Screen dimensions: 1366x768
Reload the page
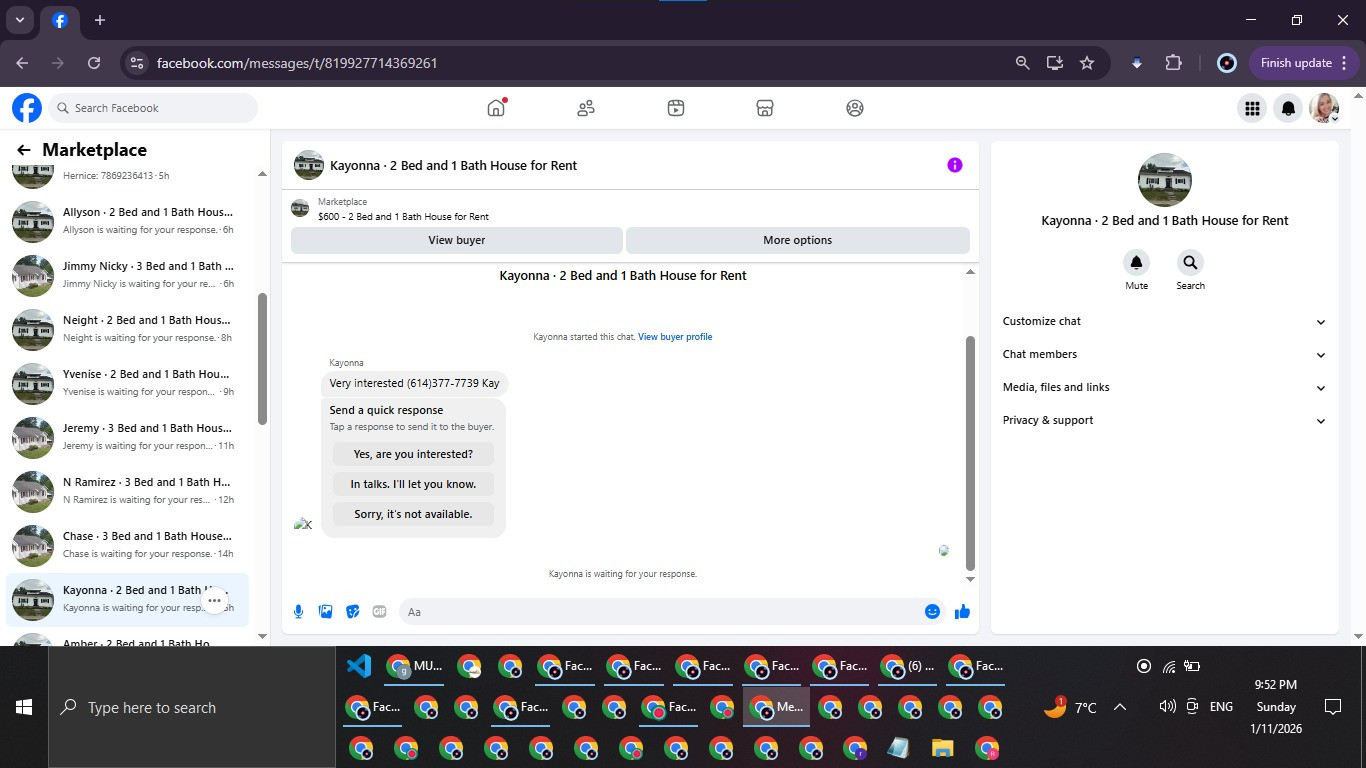point(94,63)
